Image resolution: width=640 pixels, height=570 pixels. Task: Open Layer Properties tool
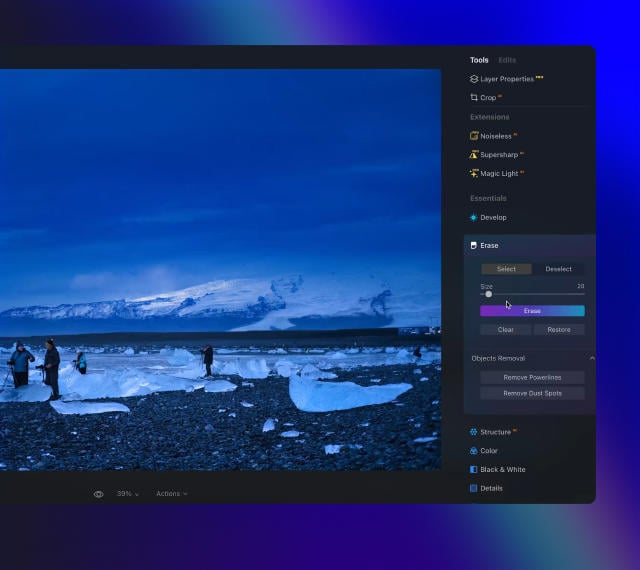pos(507,79)
